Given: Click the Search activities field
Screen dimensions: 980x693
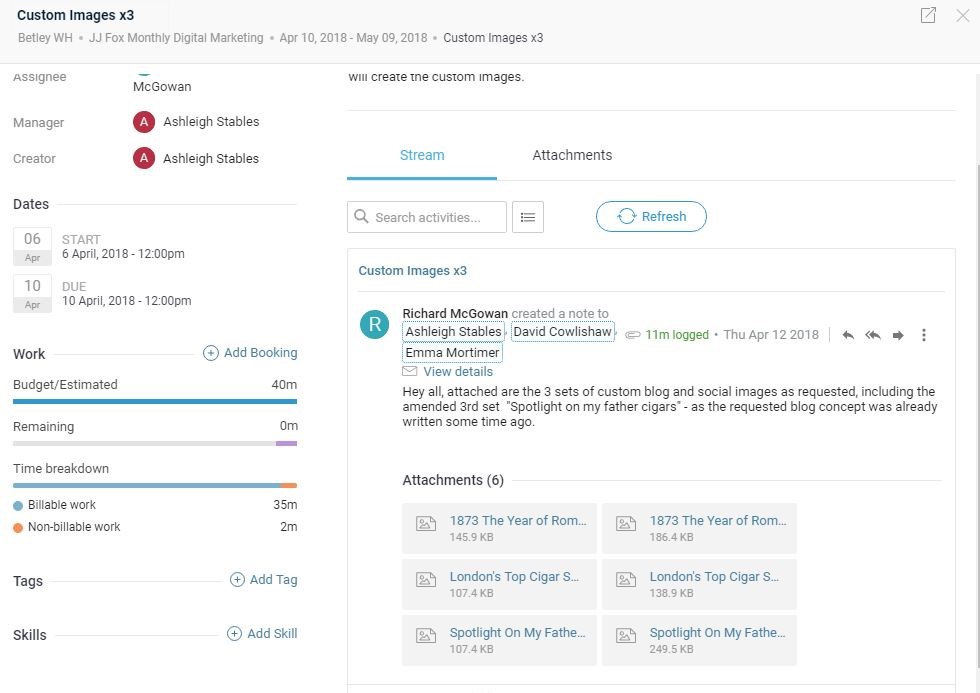Looking at the screenshot, I should [427, 217].
